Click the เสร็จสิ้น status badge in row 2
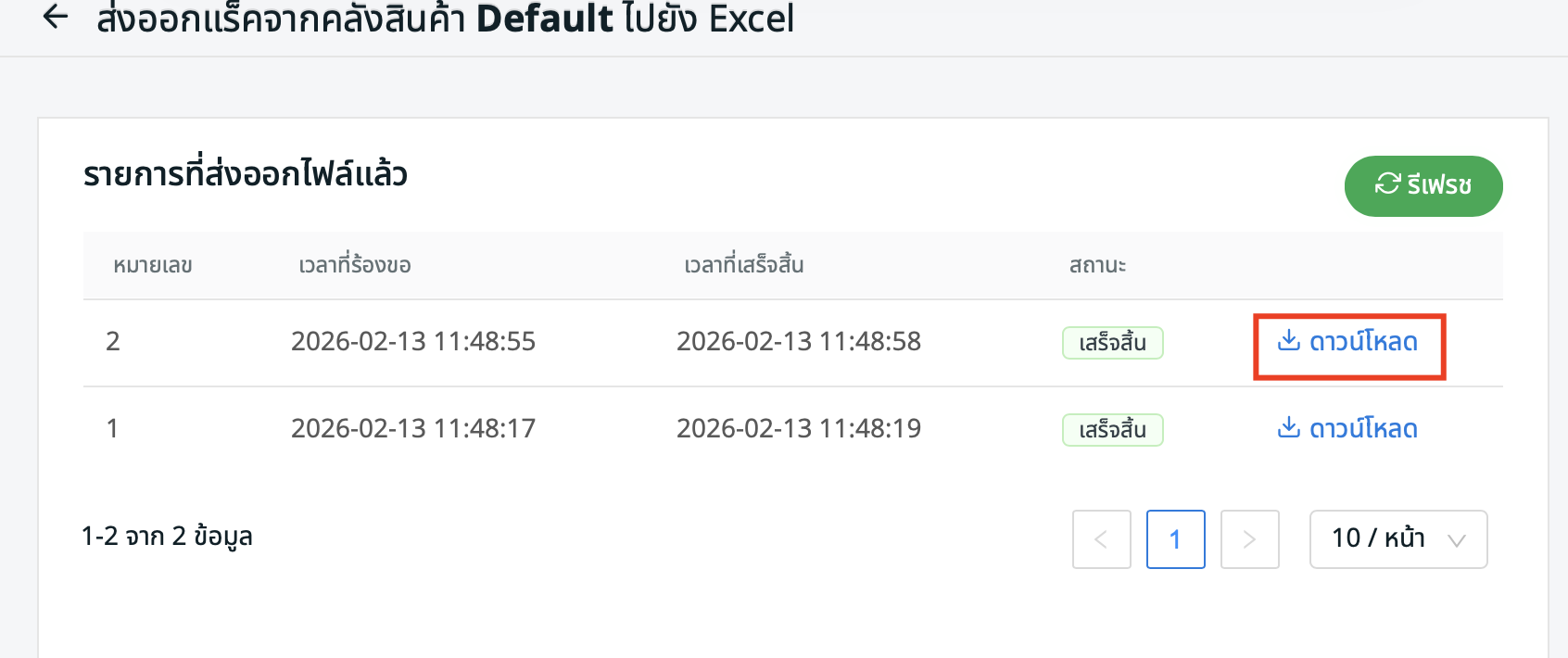Viewport: 1568px width, 658px height. [1112, 343]
